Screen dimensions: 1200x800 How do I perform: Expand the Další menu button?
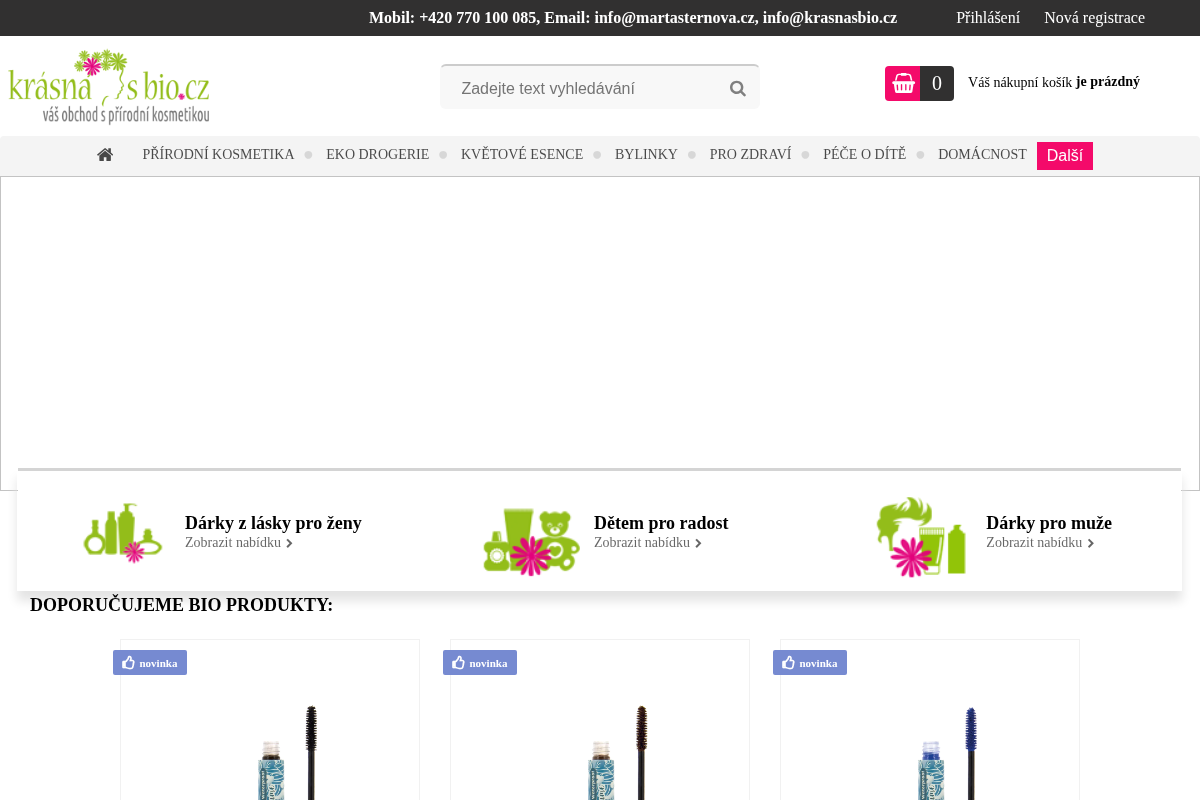point(1065,156)
